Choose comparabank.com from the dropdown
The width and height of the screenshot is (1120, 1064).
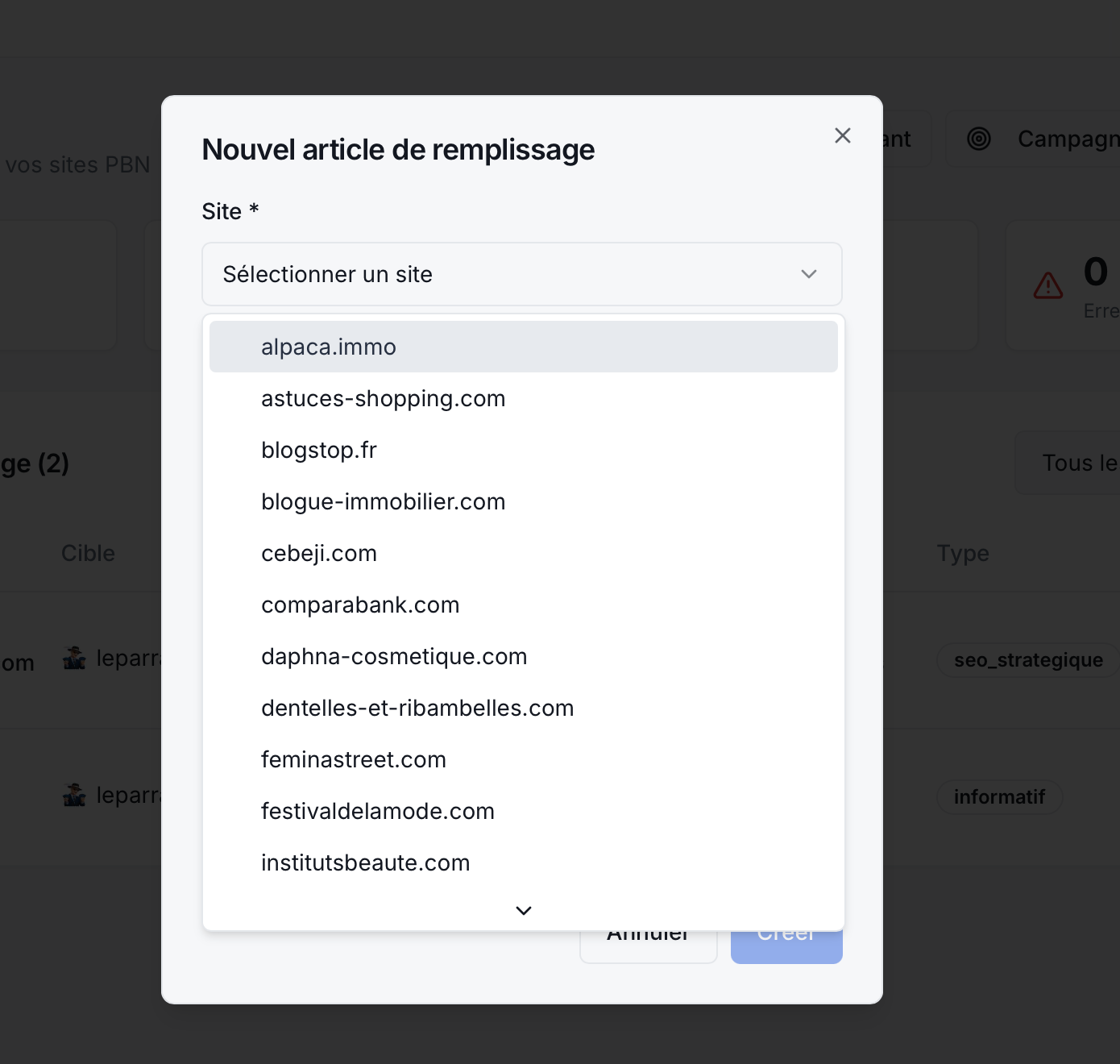360,605
